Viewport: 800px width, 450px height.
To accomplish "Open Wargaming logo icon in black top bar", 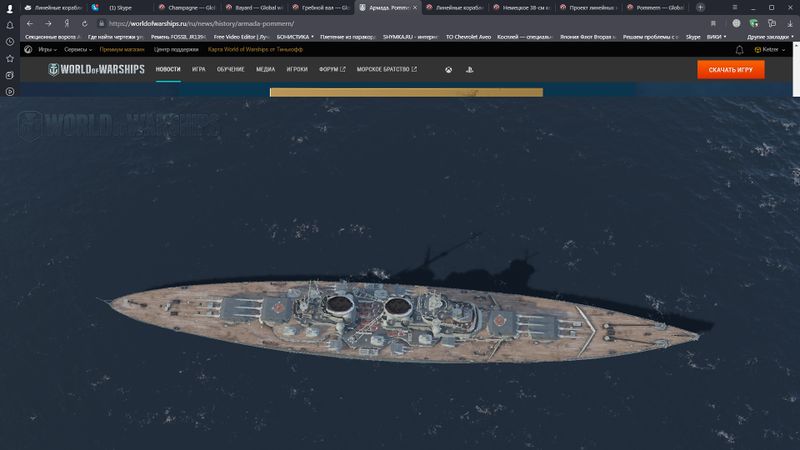I will pyautogui.click(x=28, y=49).
